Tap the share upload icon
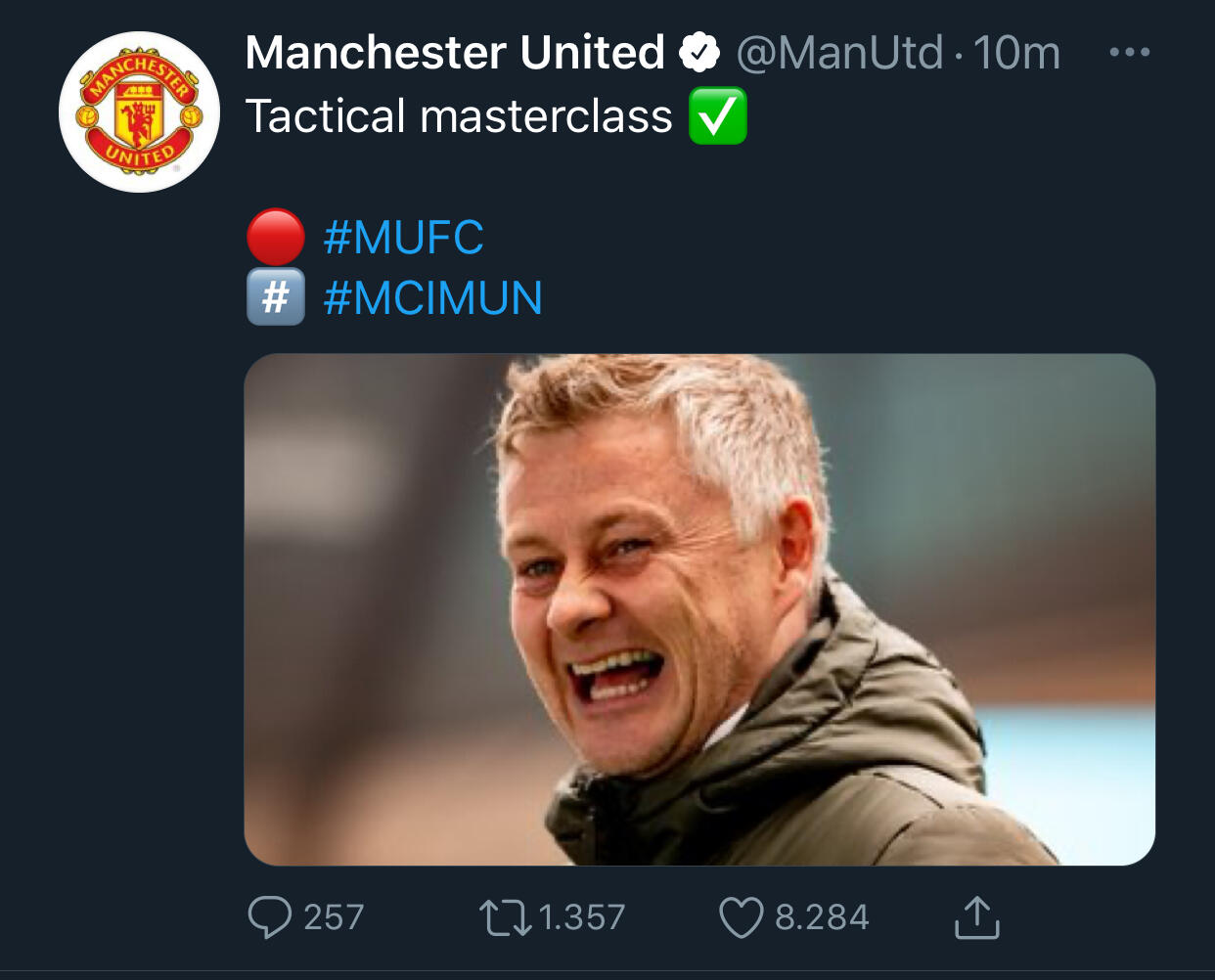Viewport: 1215px width, 980px height. tap(976, 917)
